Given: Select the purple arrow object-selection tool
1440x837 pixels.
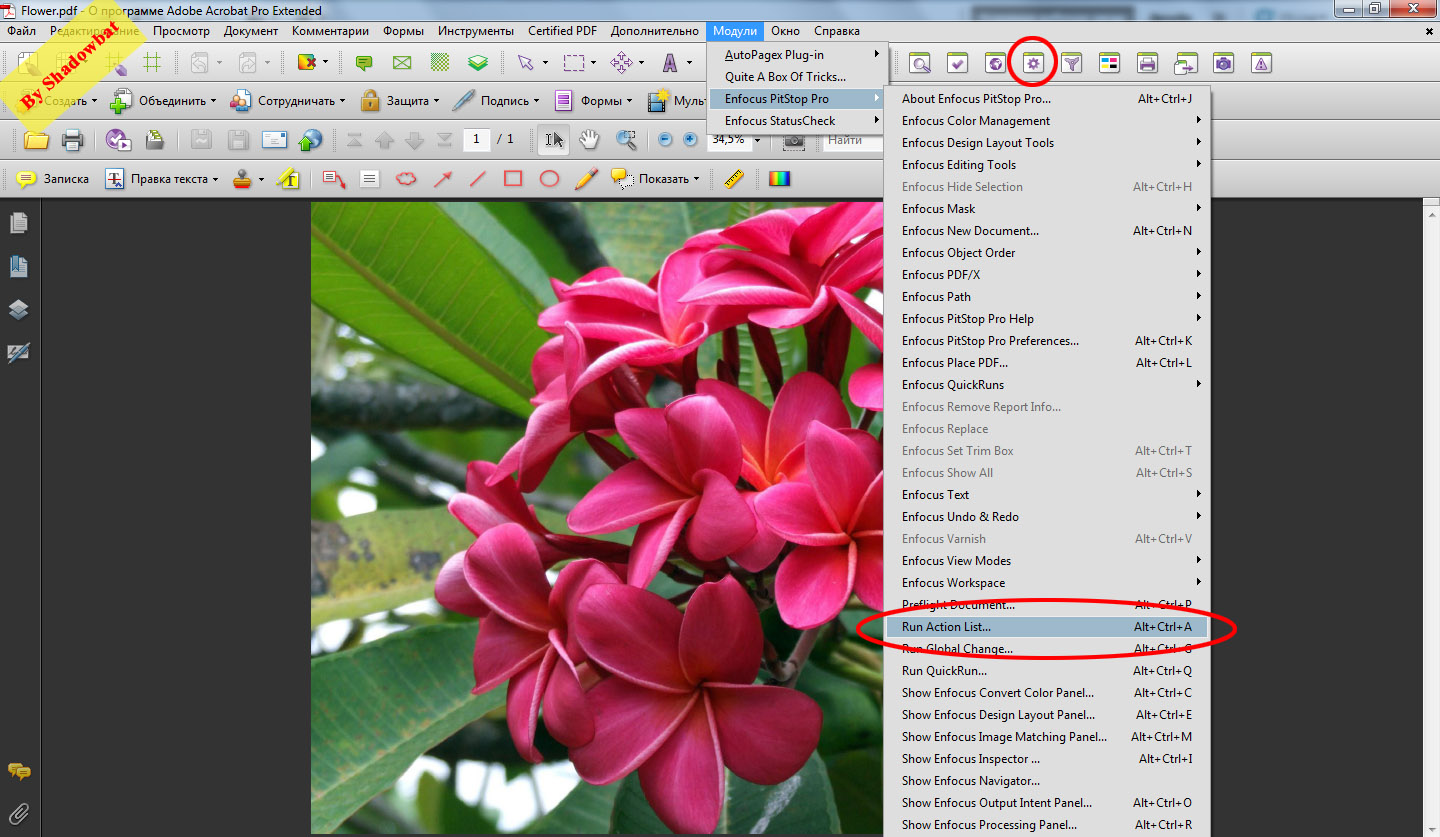Looking at the screenshot, I should pos(526,62).
